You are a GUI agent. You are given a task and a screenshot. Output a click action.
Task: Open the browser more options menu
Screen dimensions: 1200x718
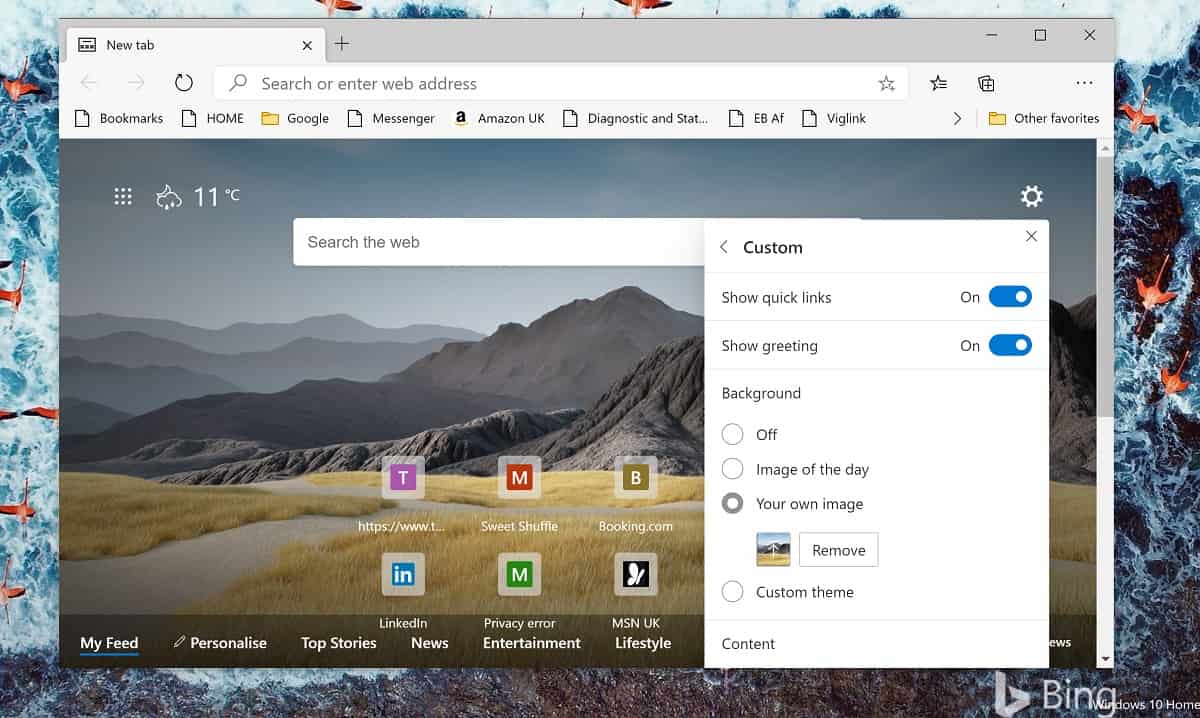coord(1084,83)
